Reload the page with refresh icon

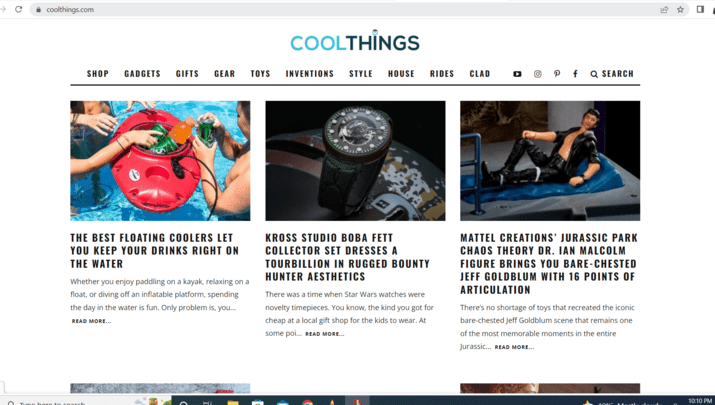(19, 9)
